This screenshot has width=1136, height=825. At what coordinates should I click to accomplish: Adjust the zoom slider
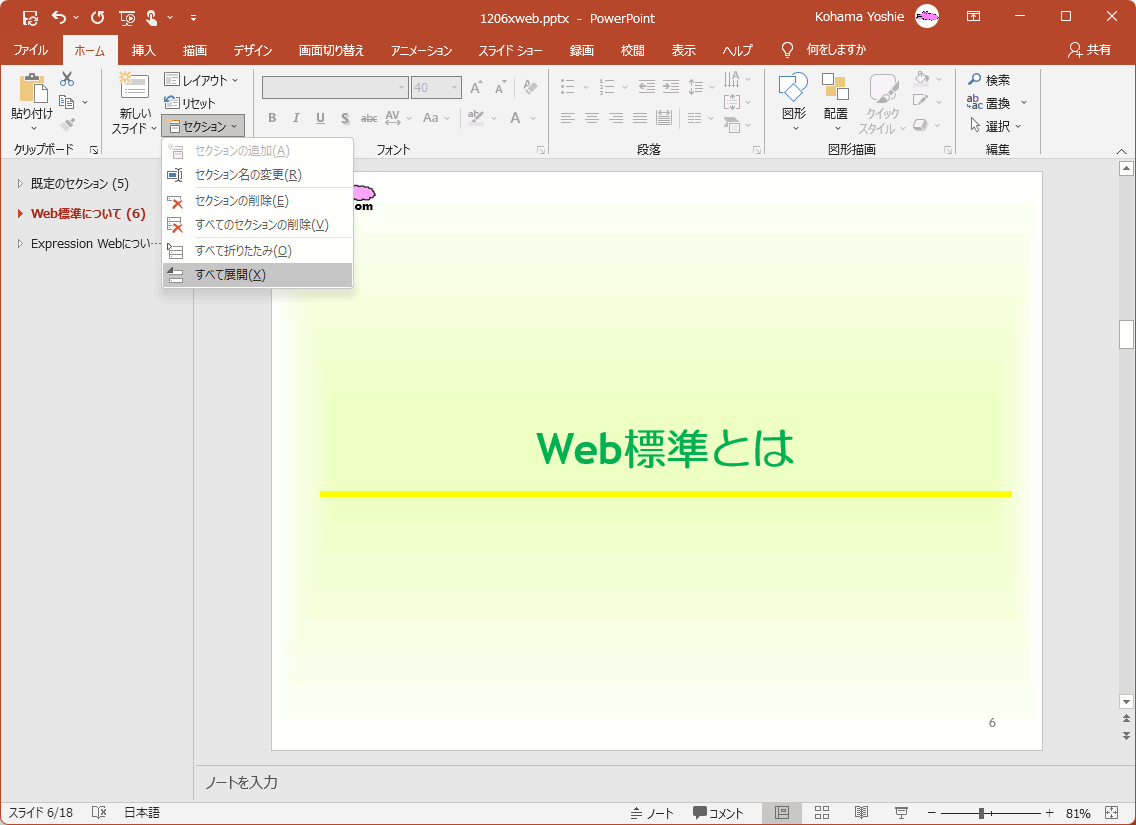click(x=981, y=813)
